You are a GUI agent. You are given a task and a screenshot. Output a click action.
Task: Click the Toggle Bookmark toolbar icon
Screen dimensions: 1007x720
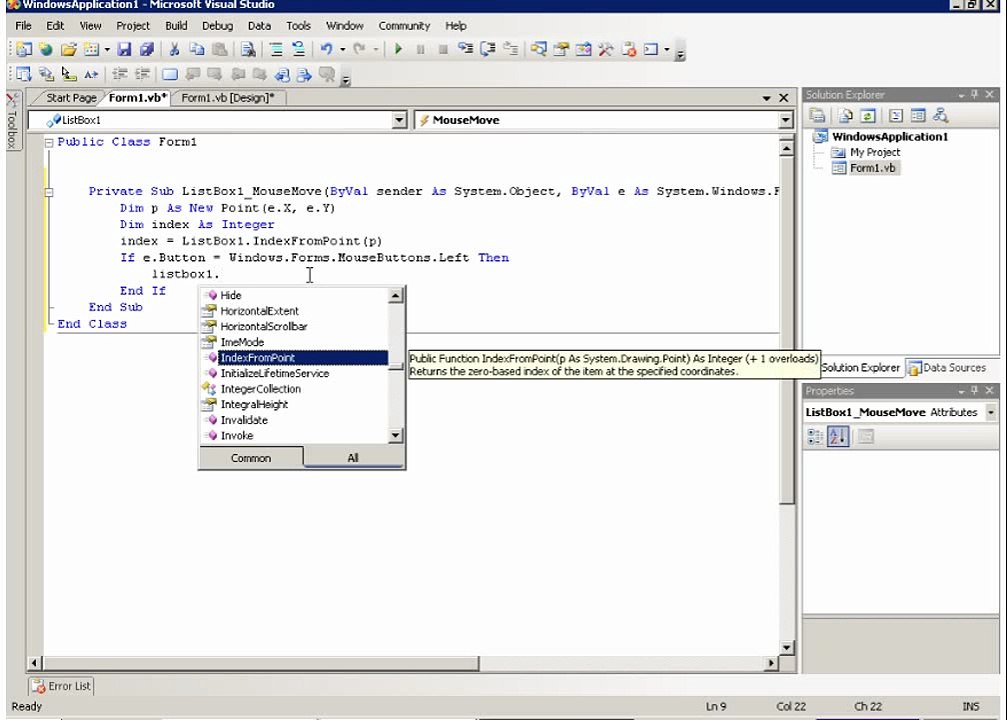point(170,75)
